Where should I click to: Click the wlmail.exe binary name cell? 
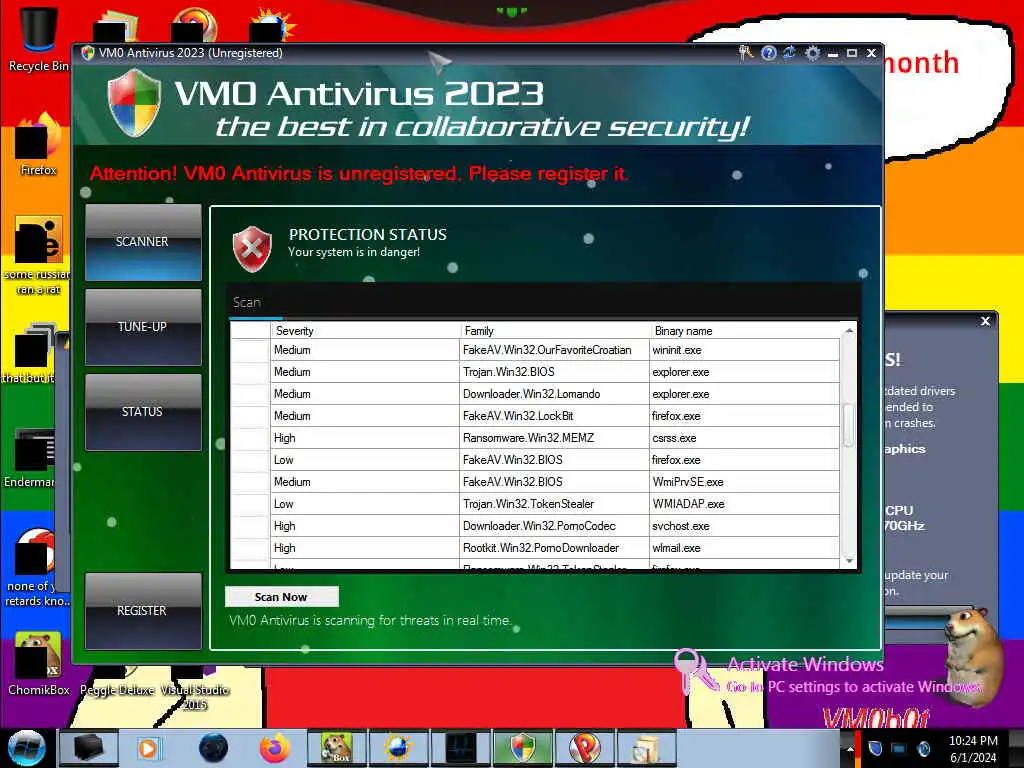point(744,548)
